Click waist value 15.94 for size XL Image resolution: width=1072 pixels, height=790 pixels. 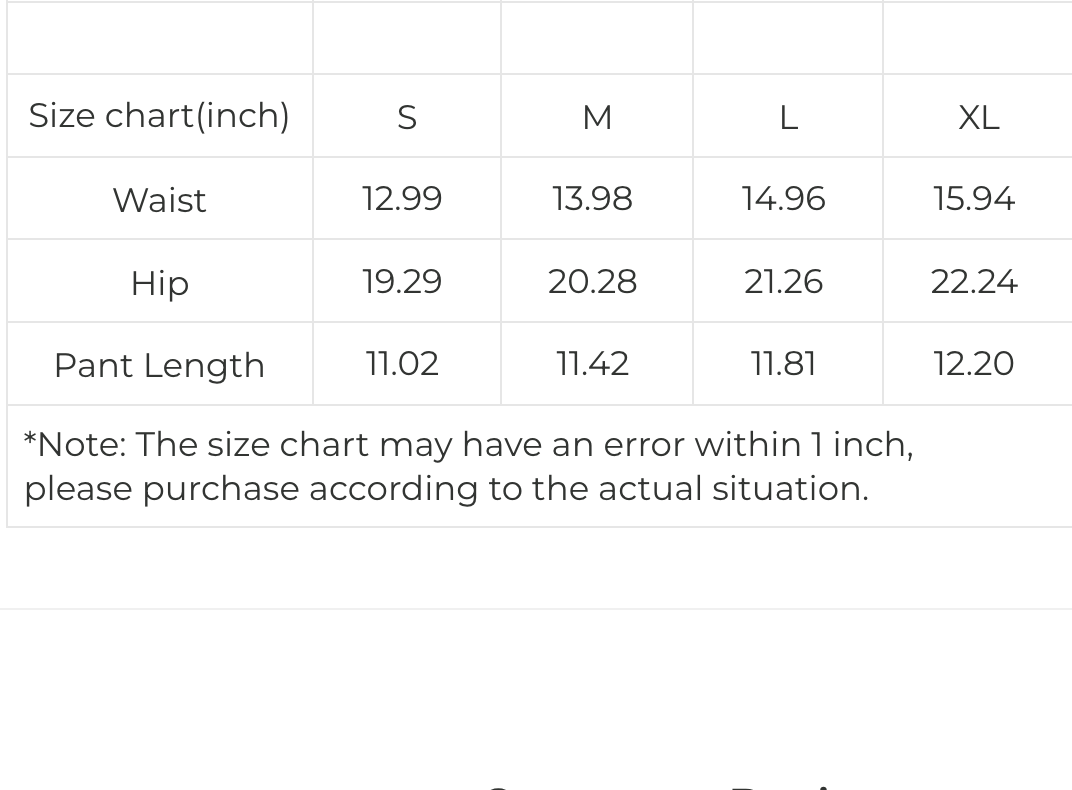point(974,199)
